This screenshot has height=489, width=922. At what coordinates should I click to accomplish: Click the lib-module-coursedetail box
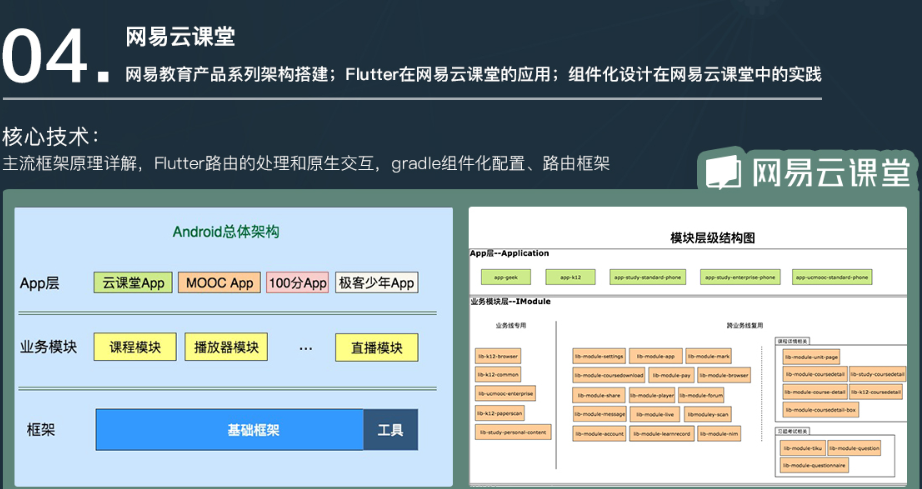814,374
